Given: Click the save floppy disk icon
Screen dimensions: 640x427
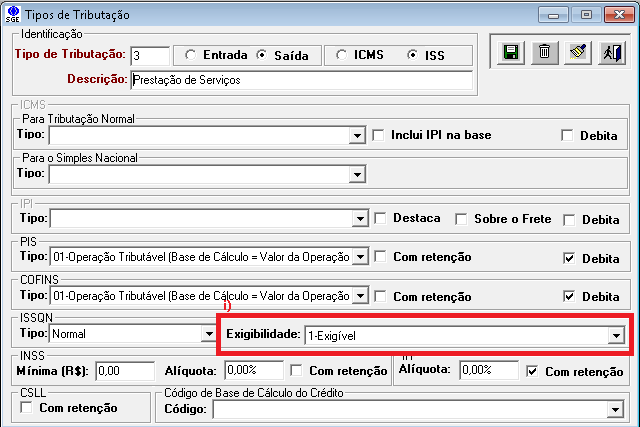Looking at the screenshot, I should pos(511,54).
